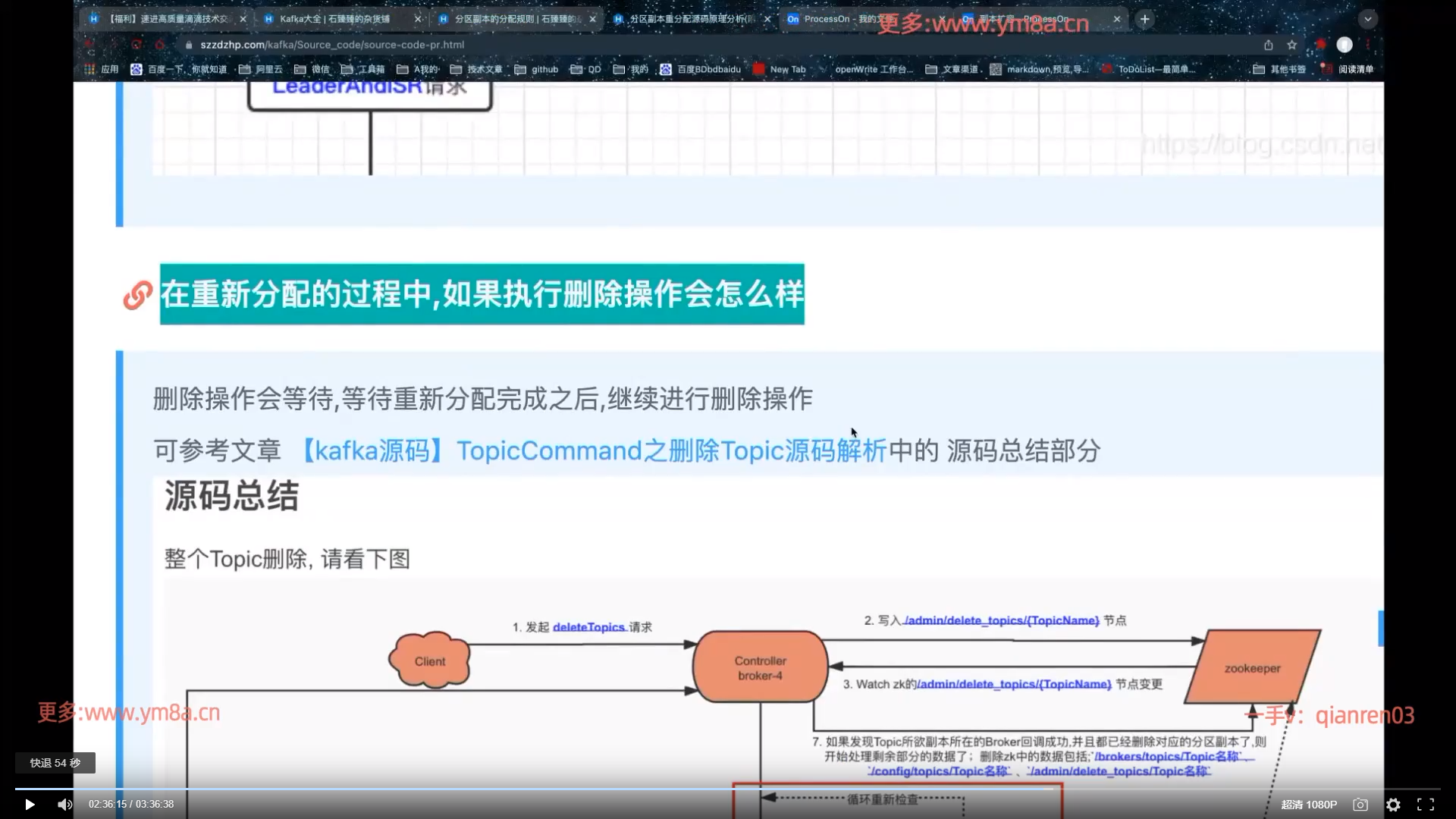Image resolution: width=1456 pixels, height=819 pixels.
Task: Expand the tab search chevron
Action: tap(1368, 19)
